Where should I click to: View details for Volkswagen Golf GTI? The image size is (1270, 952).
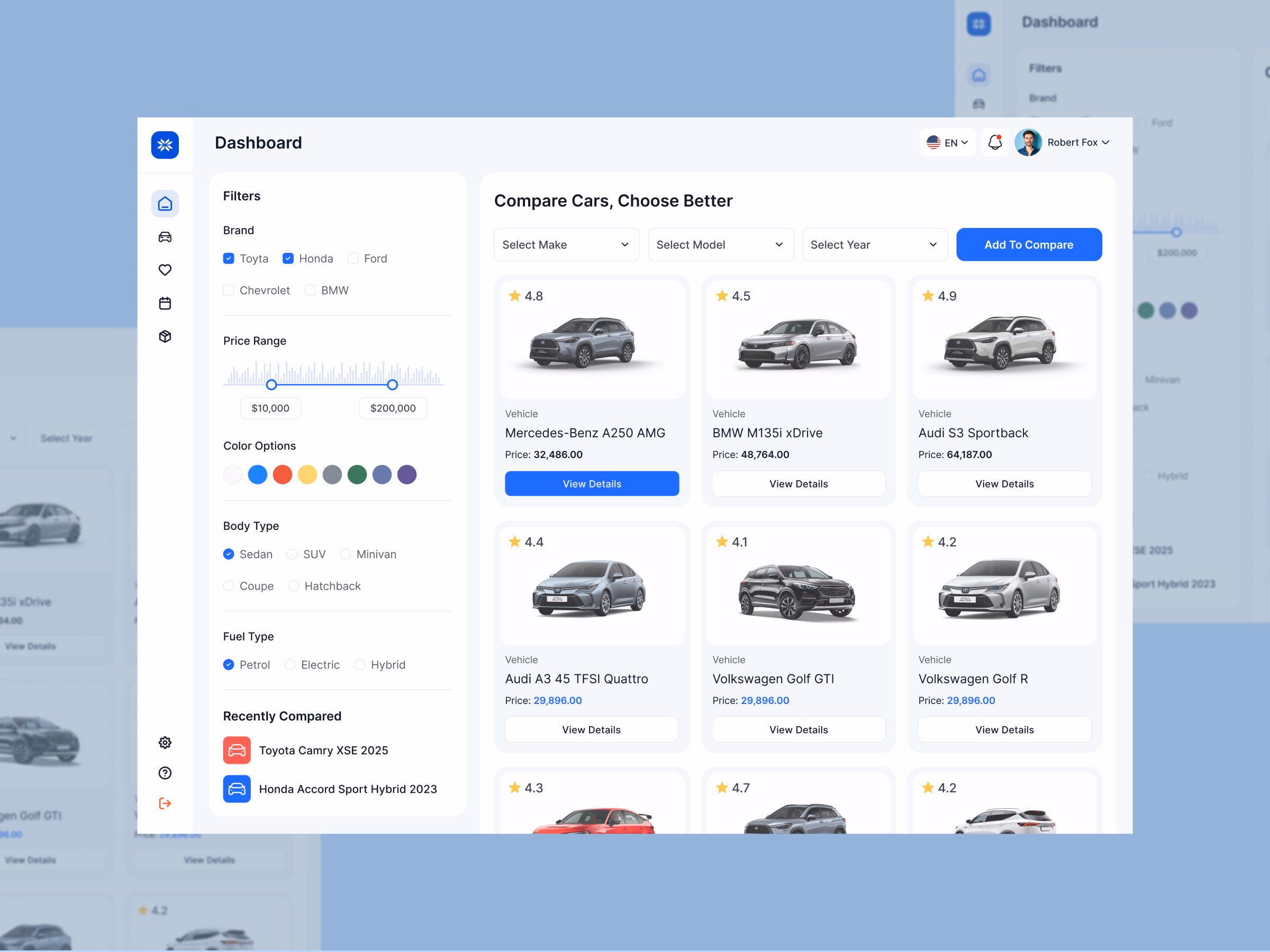799,729
